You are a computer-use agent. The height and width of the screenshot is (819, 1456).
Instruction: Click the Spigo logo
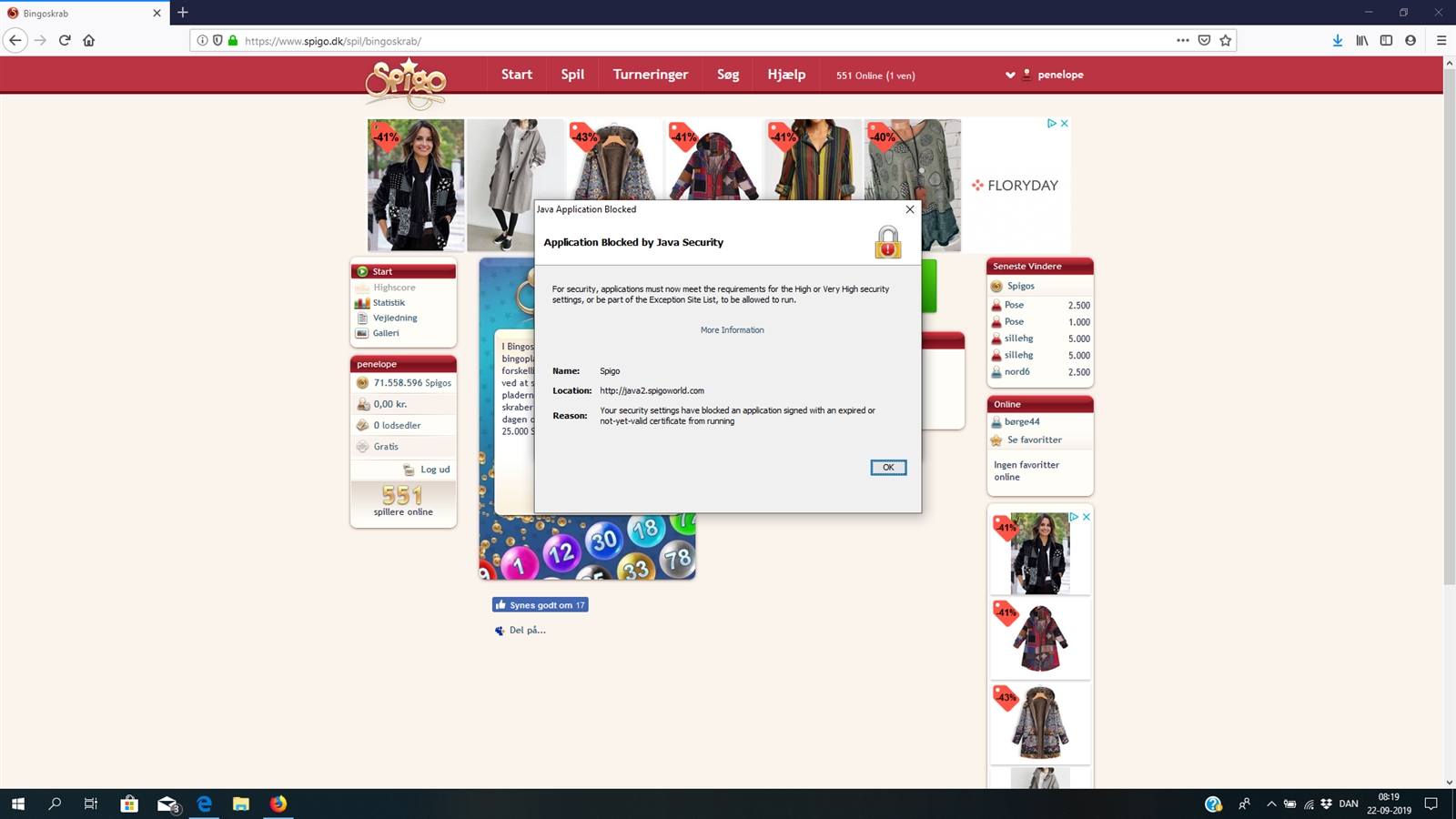406,84
